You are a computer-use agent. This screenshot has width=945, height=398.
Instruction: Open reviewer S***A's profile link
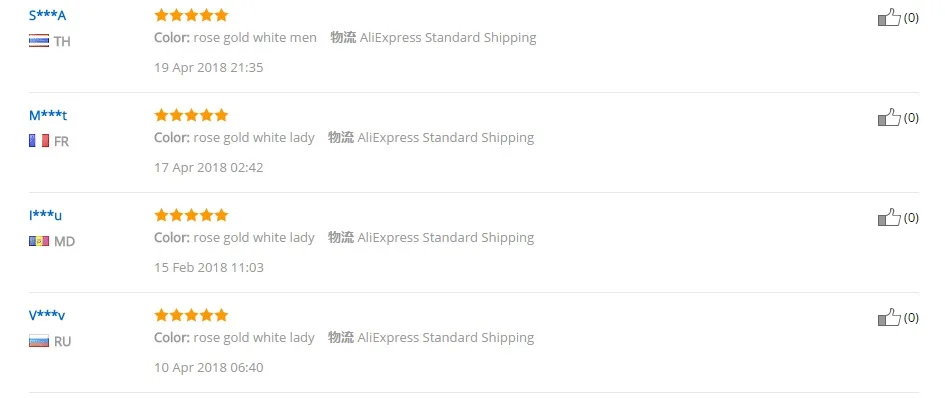[48, 16]
